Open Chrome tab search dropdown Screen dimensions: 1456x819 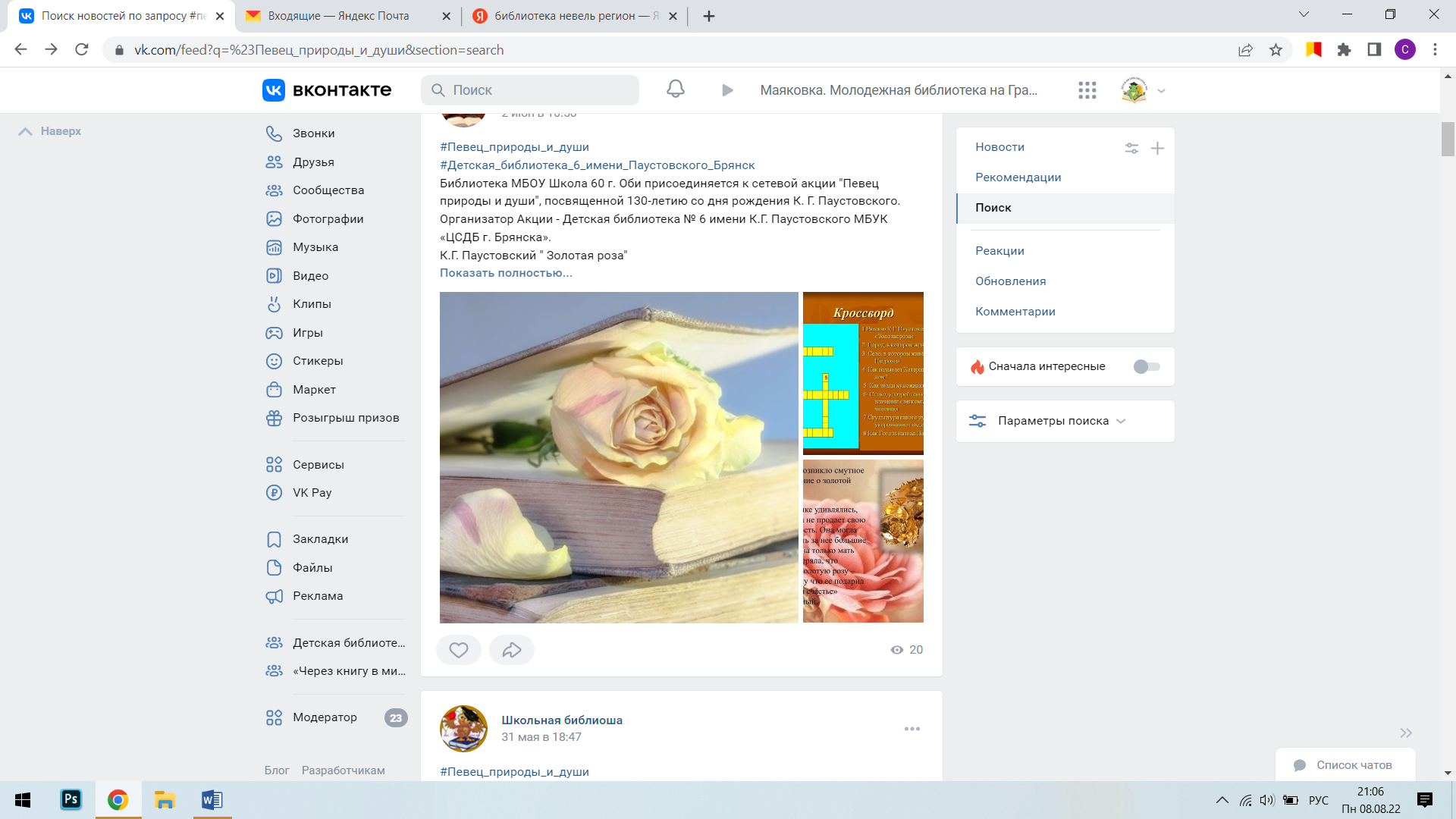pos(1304,14)
